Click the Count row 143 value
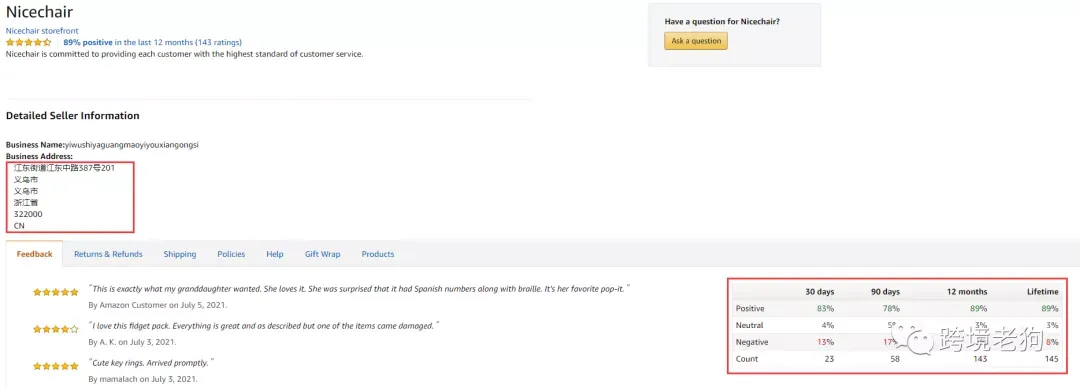The image size is (1080, 387). (x=979, y=359)
